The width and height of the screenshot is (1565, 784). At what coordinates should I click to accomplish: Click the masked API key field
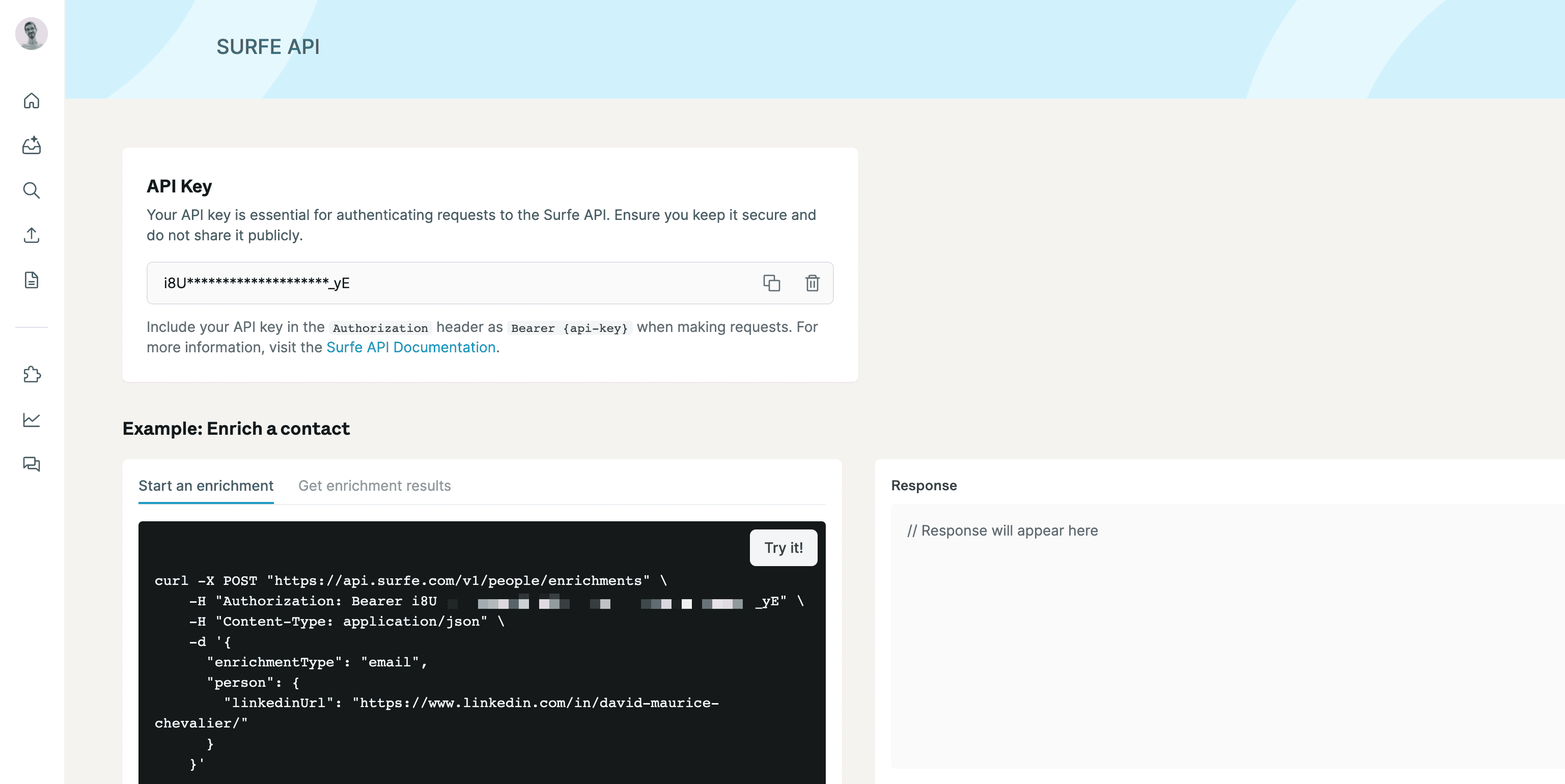pyautogui.click(x=490, y=283)
